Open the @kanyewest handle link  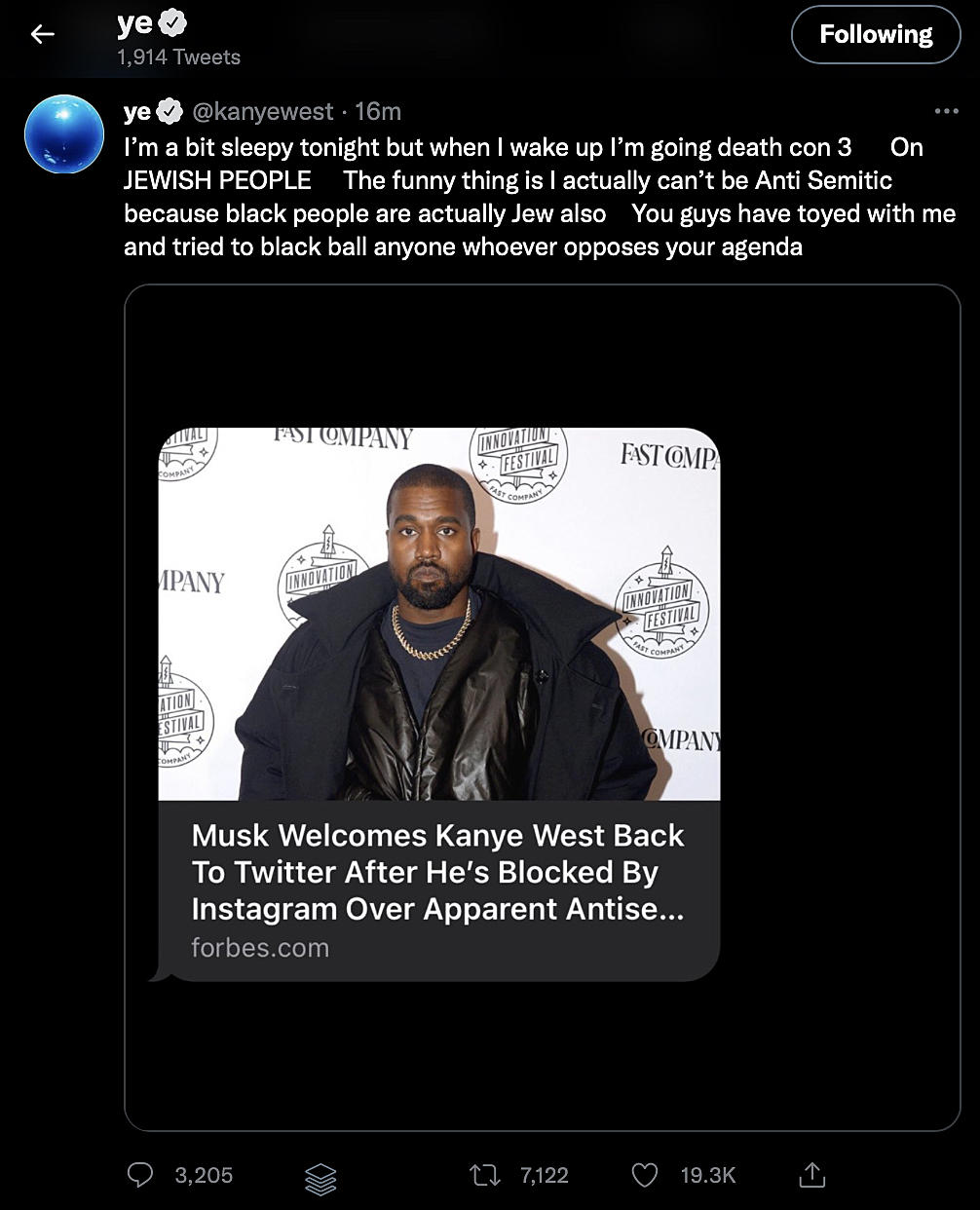tap(263, 112)
